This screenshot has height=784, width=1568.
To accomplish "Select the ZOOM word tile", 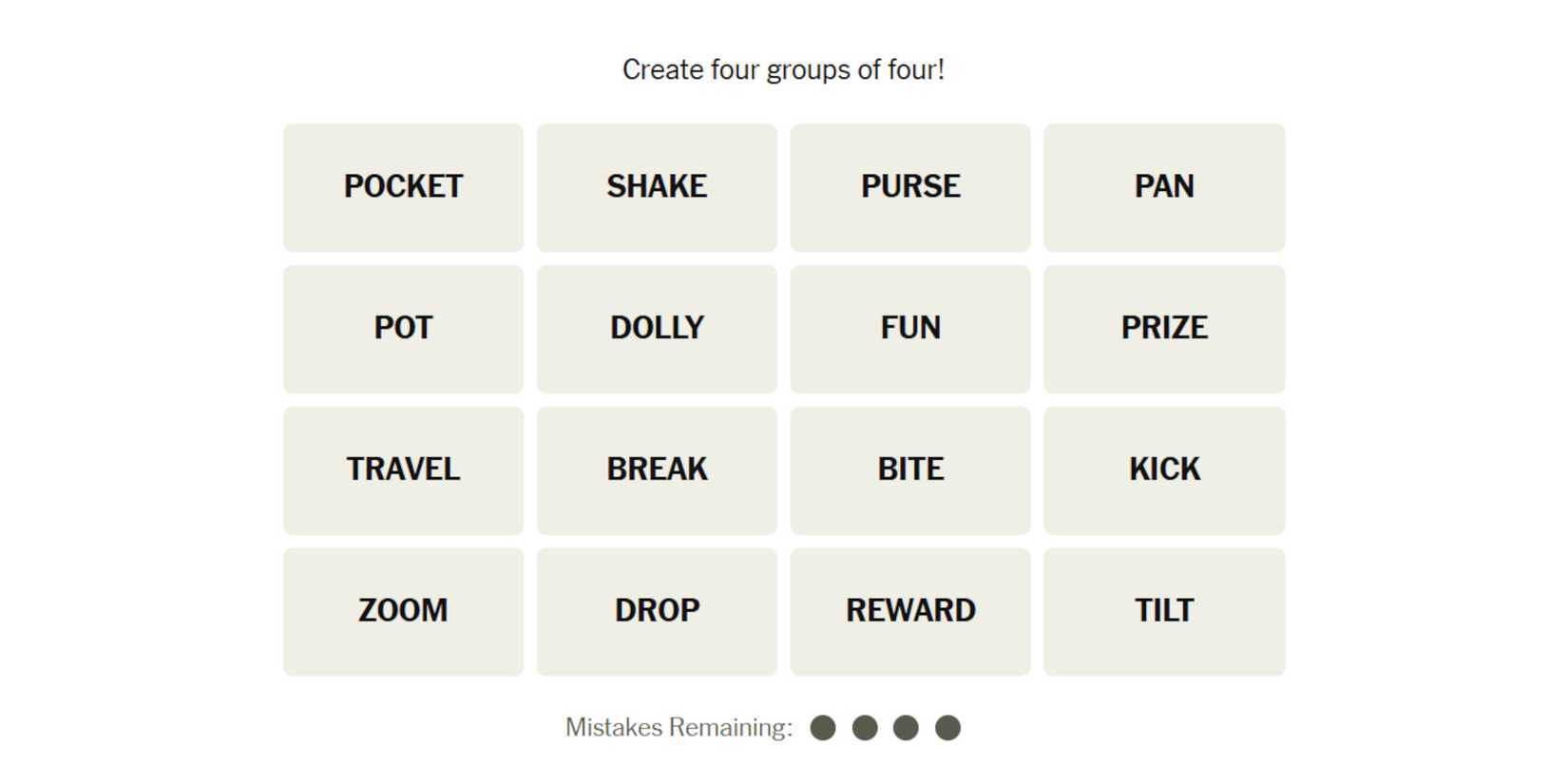I will (x=403, y=611).
